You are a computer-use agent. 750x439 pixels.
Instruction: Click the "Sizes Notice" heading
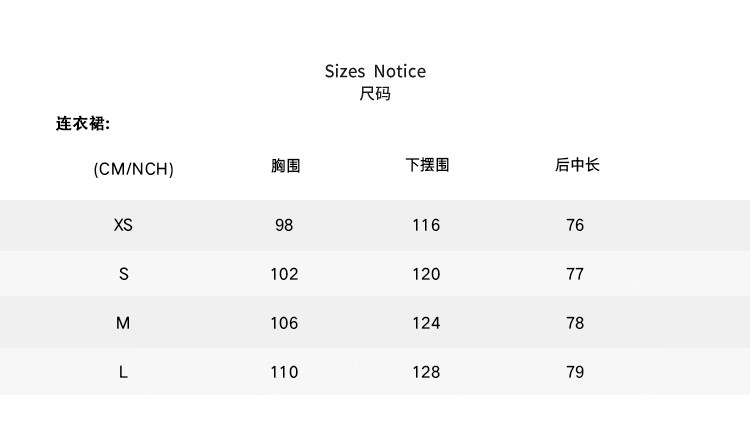[x=375, y=71]
